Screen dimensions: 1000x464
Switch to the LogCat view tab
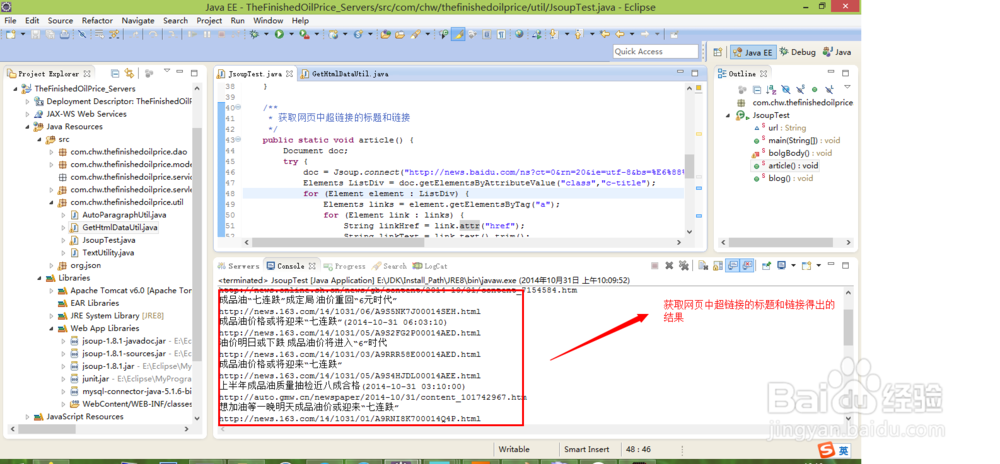430,266
